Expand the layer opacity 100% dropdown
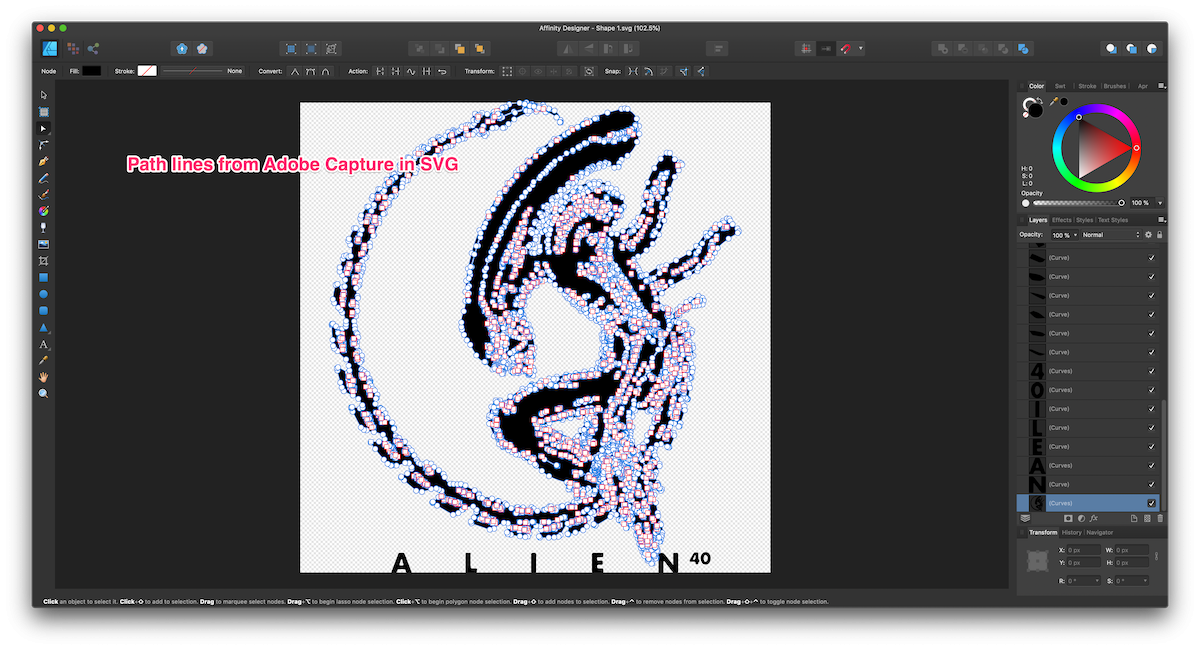1200x650 pixels. pyautogui.click(x=1075, y=234)
